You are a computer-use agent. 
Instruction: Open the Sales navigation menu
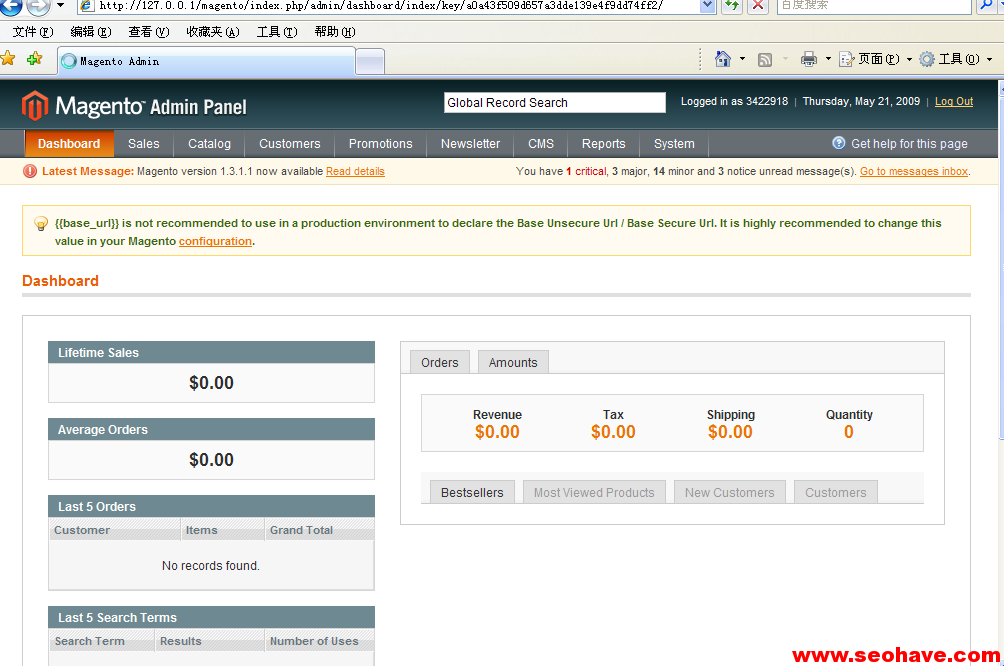point(143,143)
